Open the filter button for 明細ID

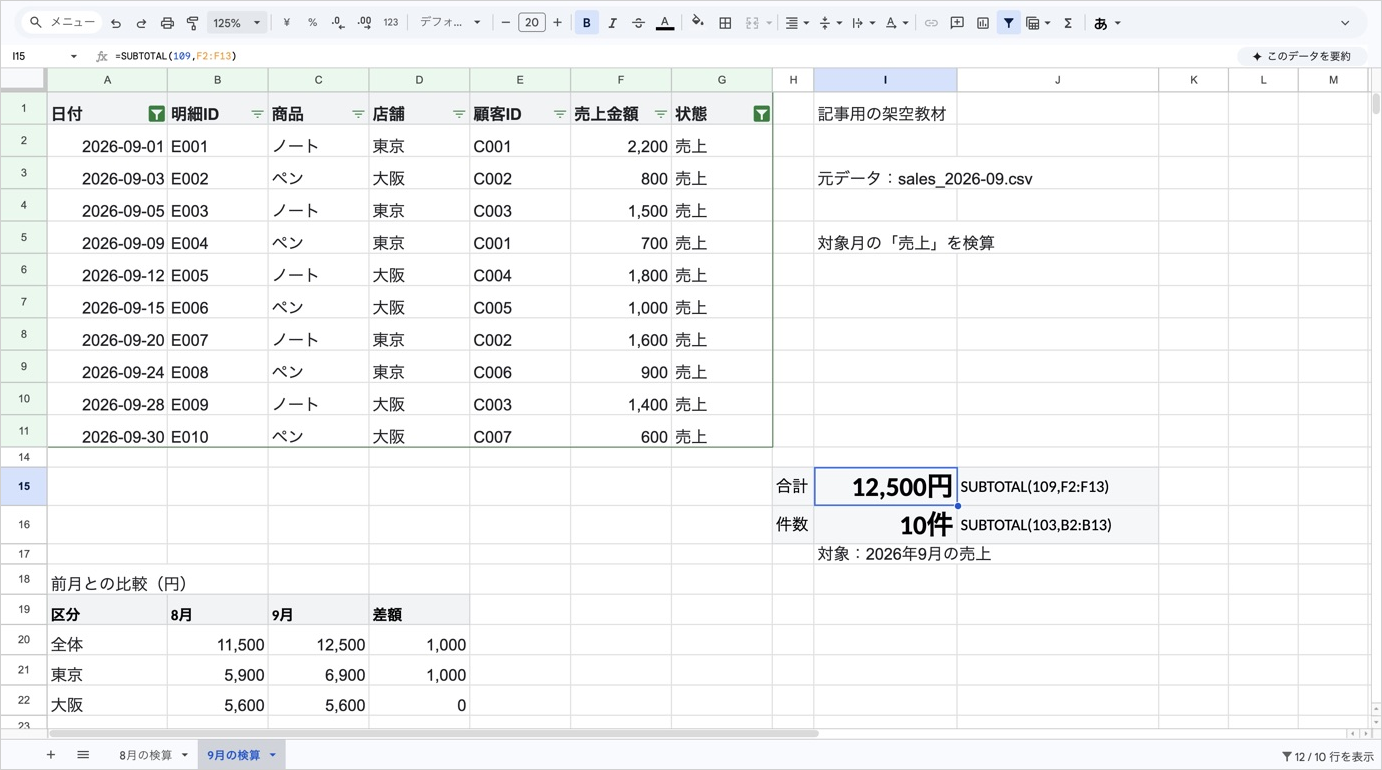click(257, 114)
